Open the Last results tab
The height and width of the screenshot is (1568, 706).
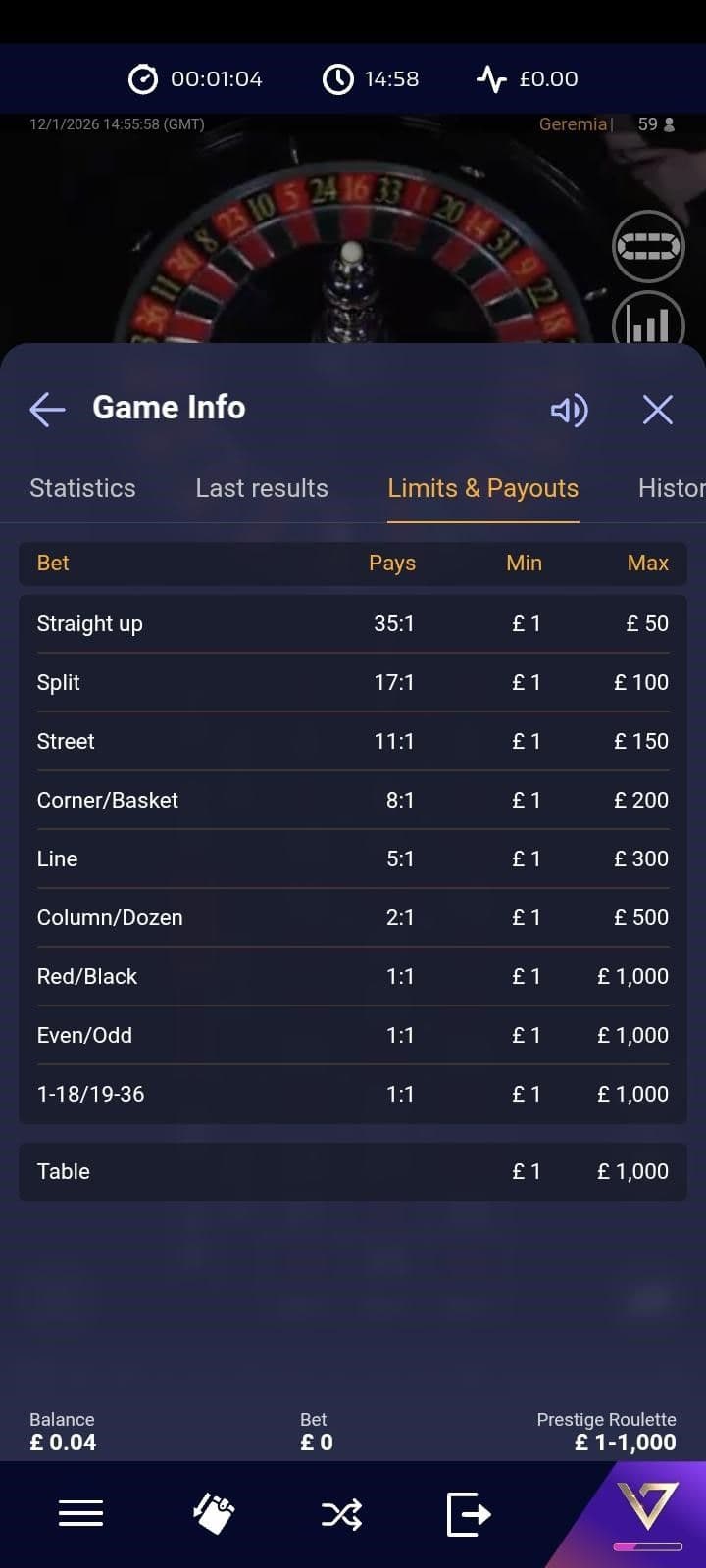(x=262, y=487)
